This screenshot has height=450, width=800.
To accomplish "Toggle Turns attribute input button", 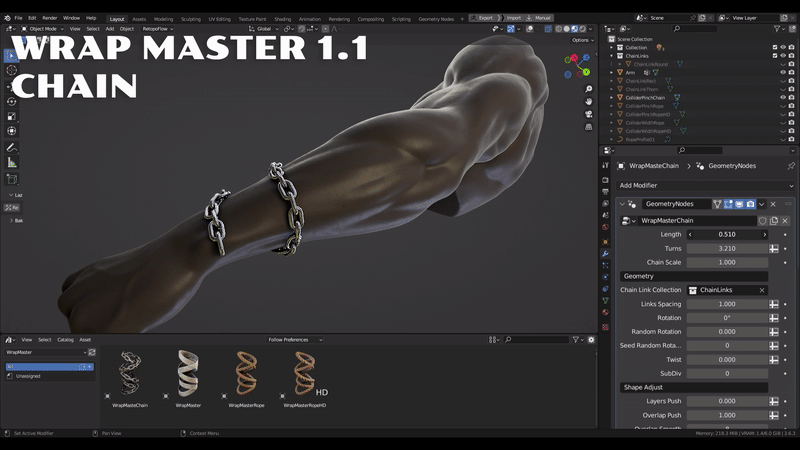I will [774, 248].
